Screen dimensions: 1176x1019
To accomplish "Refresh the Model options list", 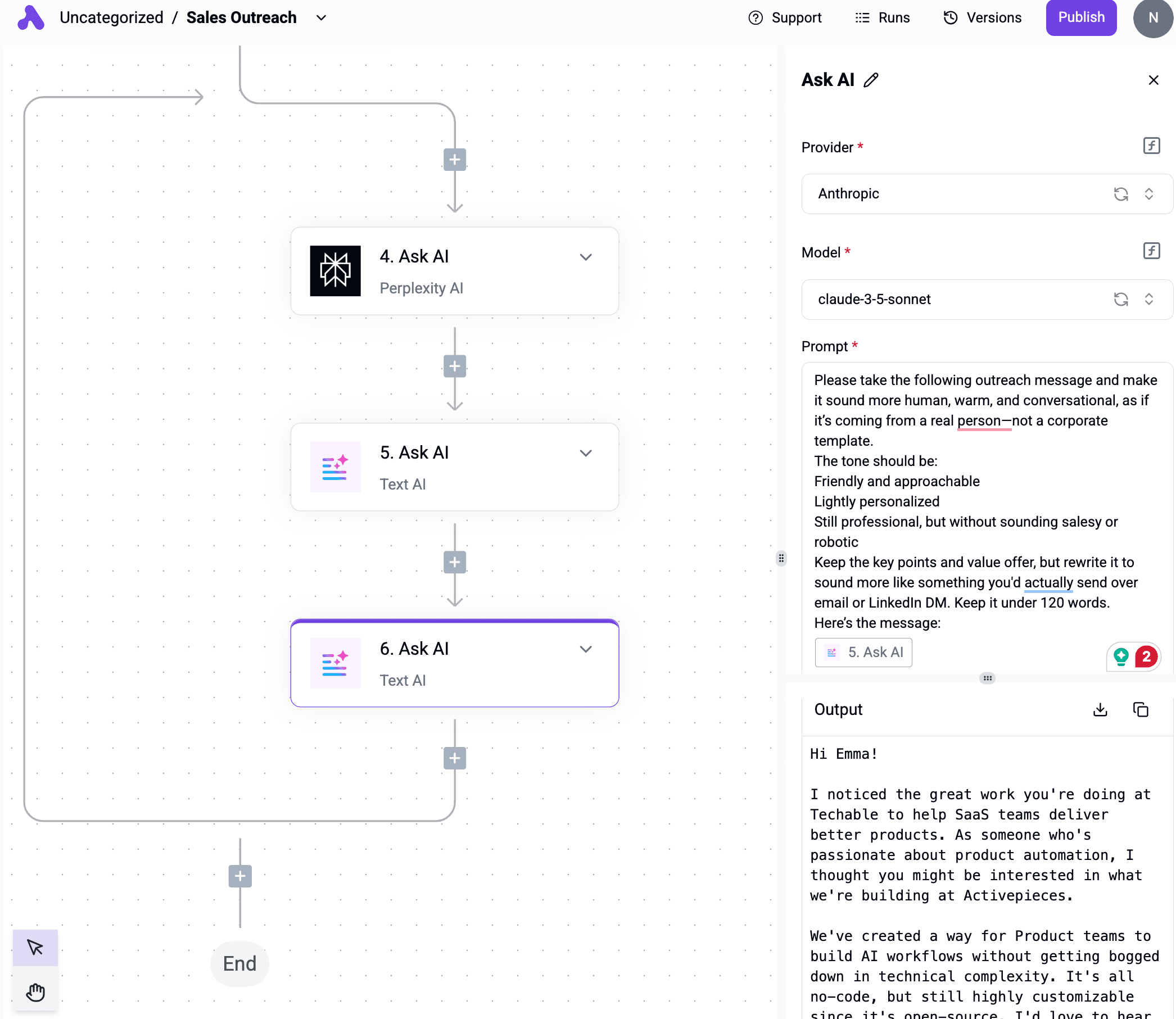I will pyautogui.click(x=1121, y=299).
